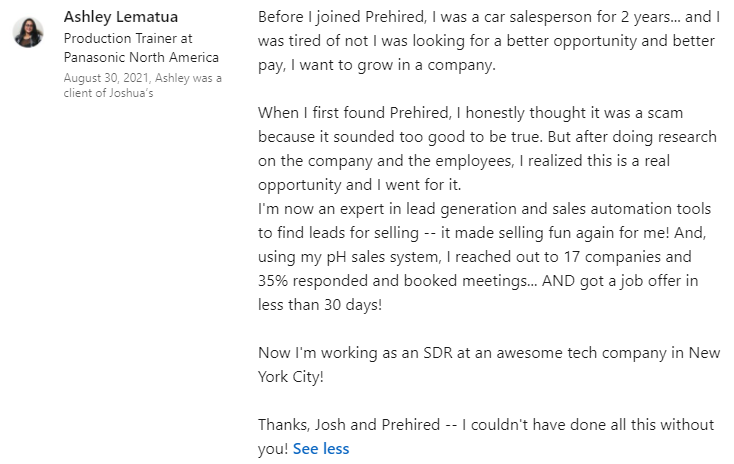
Task: Click the 'When I first found Prehired' line
Action: pos(470,113)
